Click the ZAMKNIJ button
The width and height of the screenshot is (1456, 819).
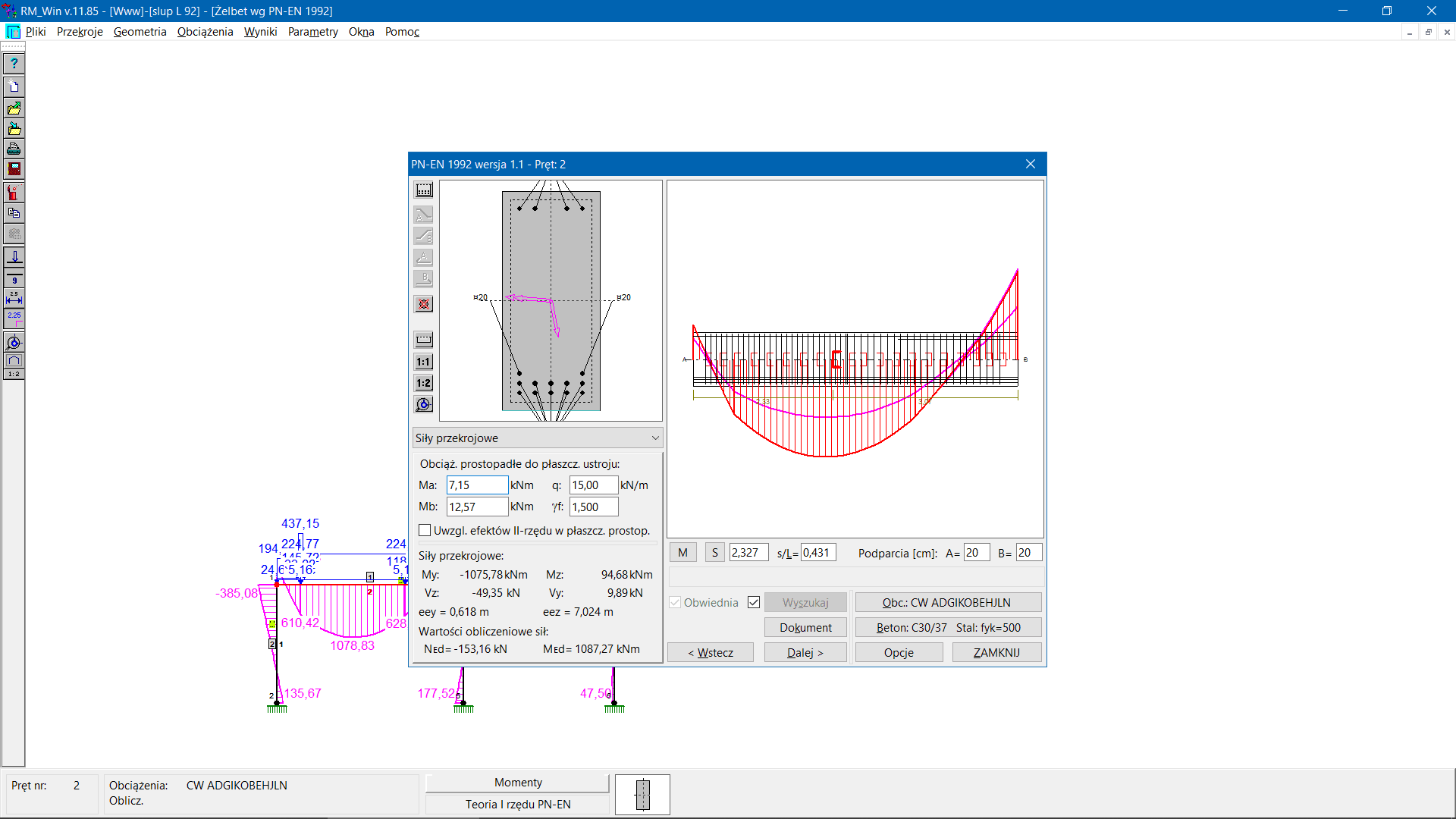tap(996, 652)
